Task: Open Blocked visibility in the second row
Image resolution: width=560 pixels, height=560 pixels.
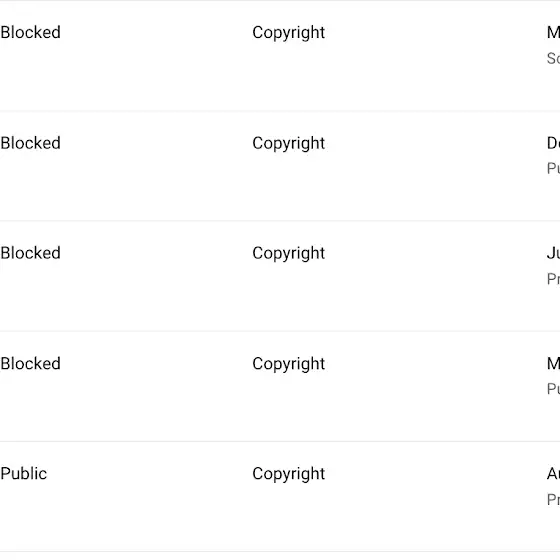Action: coord(30,143)
